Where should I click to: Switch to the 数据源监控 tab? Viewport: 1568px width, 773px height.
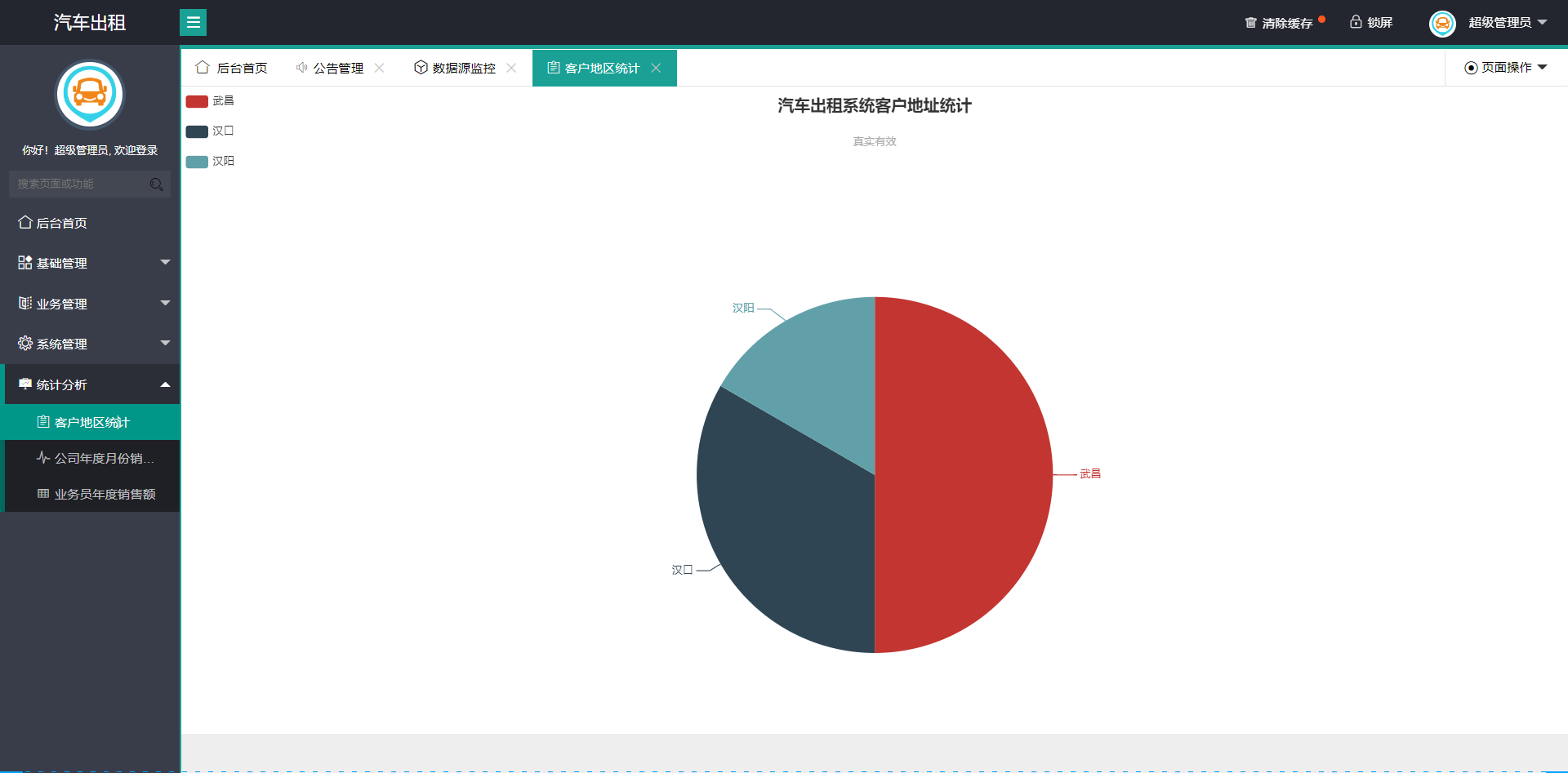pos(465,68)
